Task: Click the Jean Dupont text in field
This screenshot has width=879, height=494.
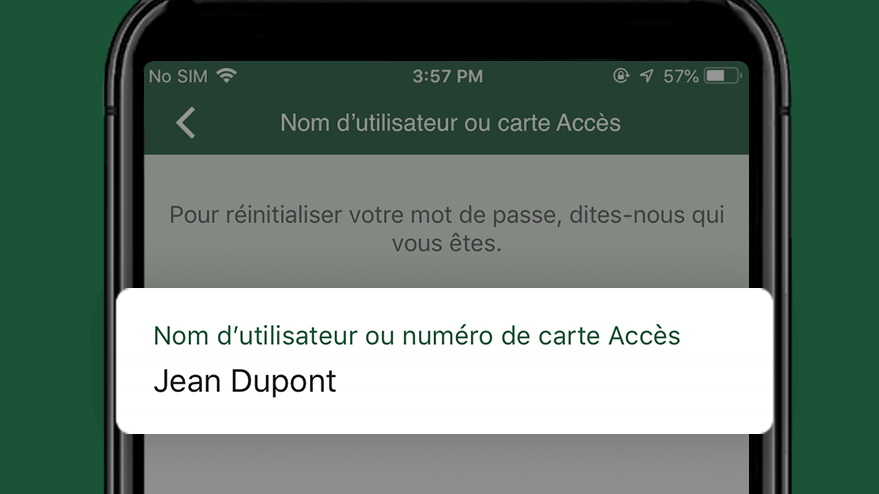Action: click(x=244, y=381)
